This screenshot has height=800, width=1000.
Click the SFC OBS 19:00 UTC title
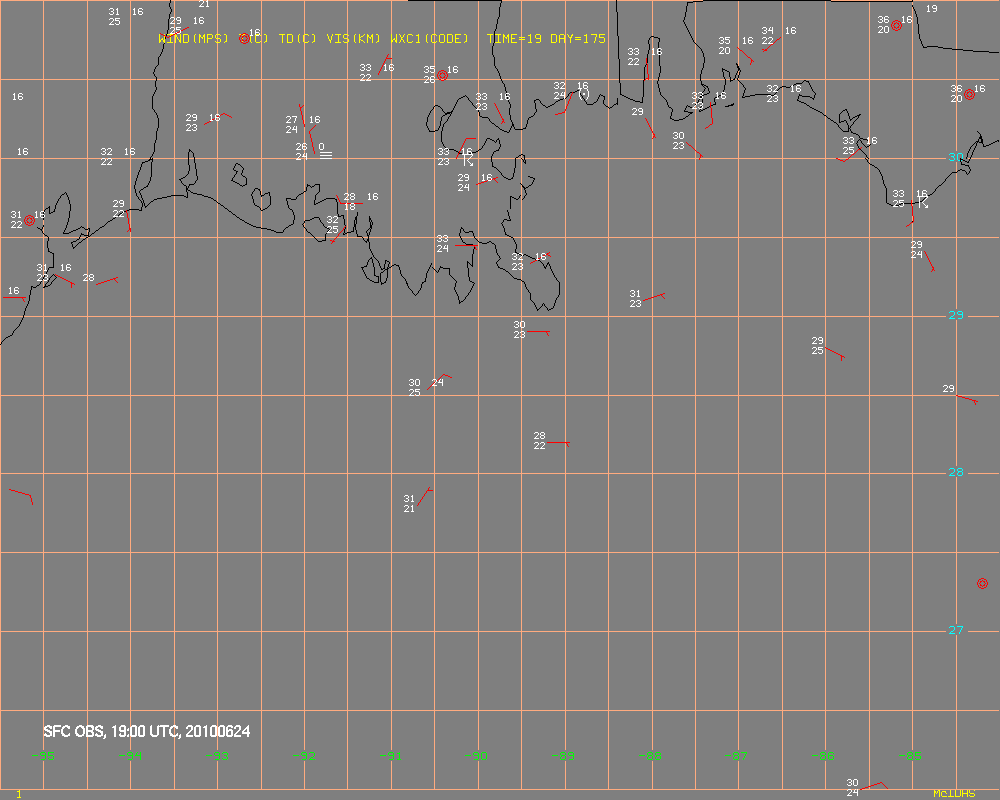pos(147,731)
